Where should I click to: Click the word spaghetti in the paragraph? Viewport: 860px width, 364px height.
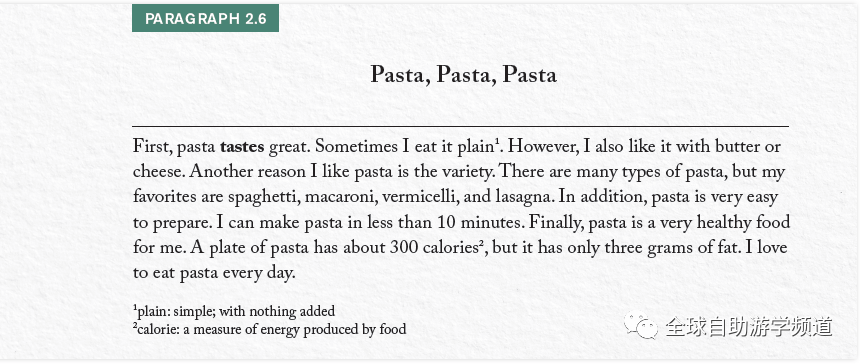click(x=260, y=198)
